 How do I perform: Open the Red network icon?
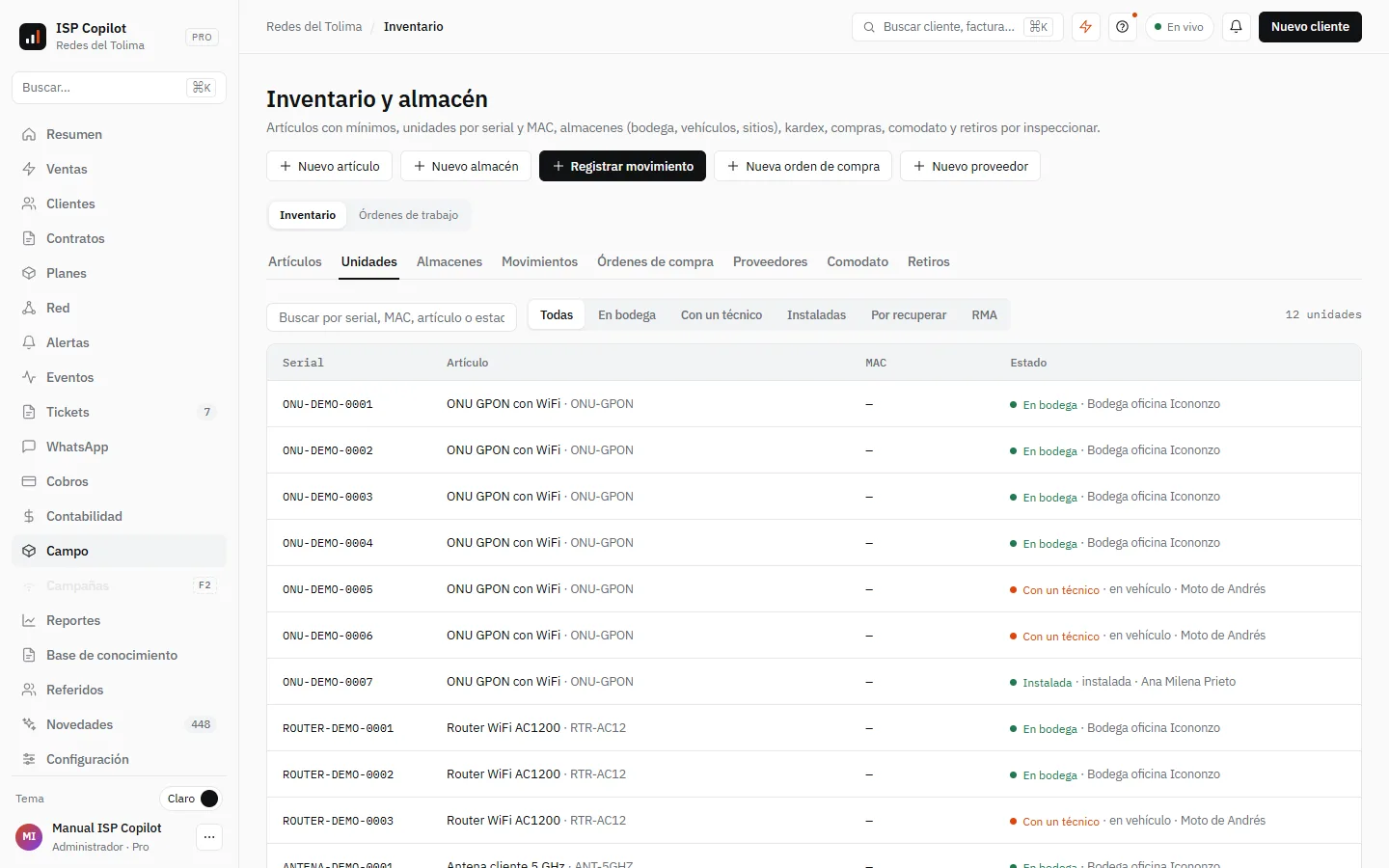[x=29, y=308]
